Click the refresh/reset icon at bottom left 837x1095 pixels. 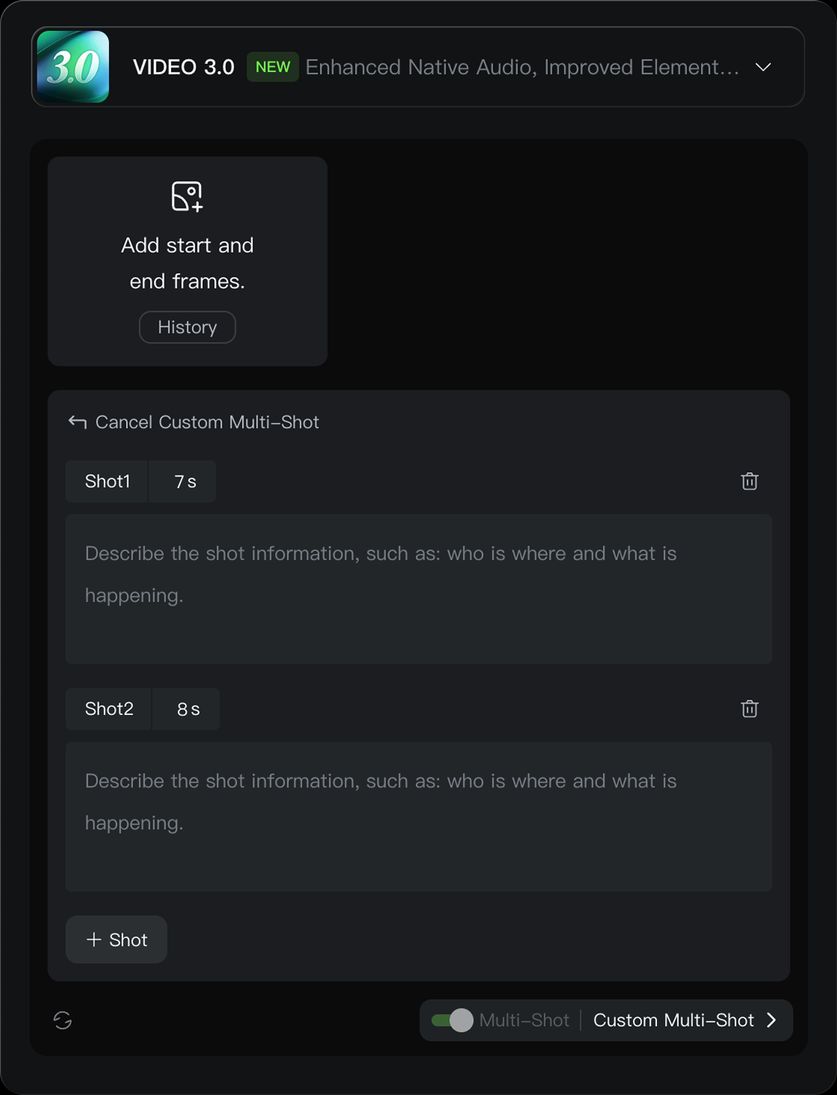coord(63,1020)
